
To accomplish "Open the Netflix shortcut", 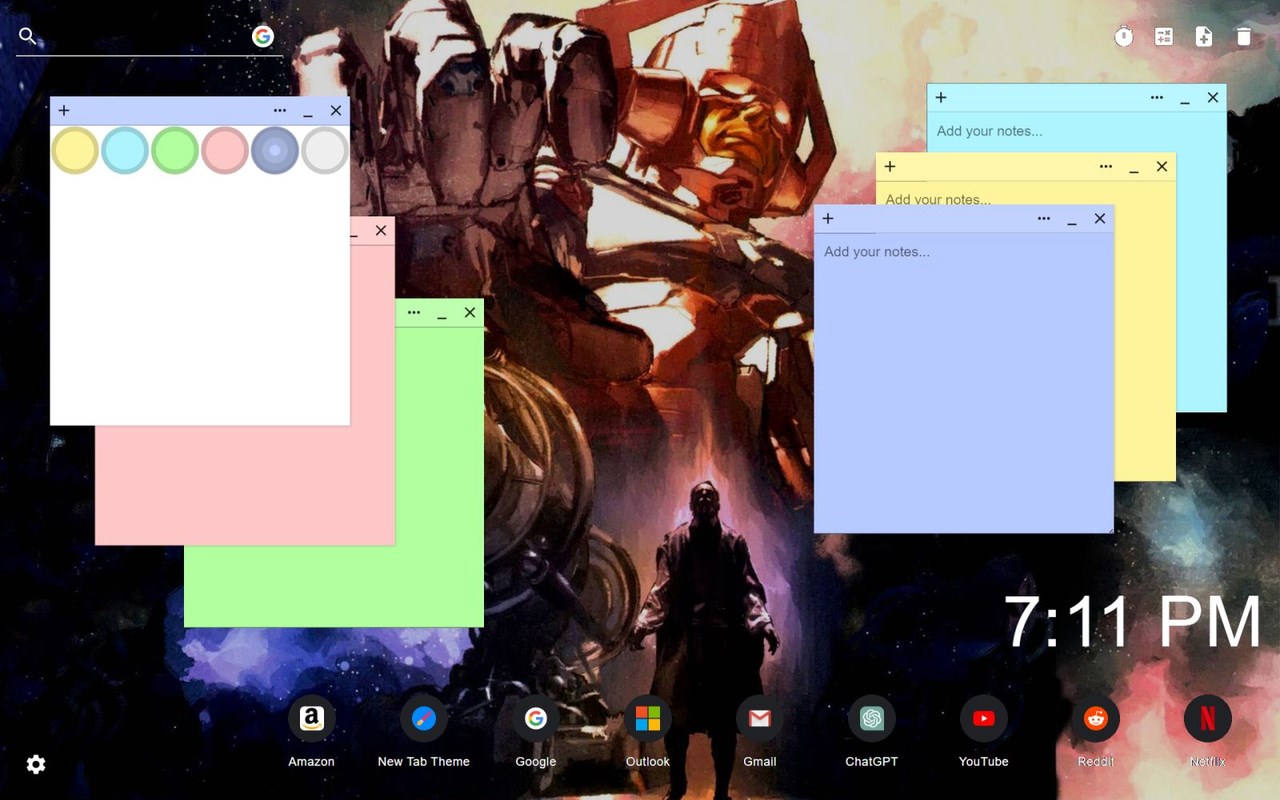I will (x=1208, y=732).
